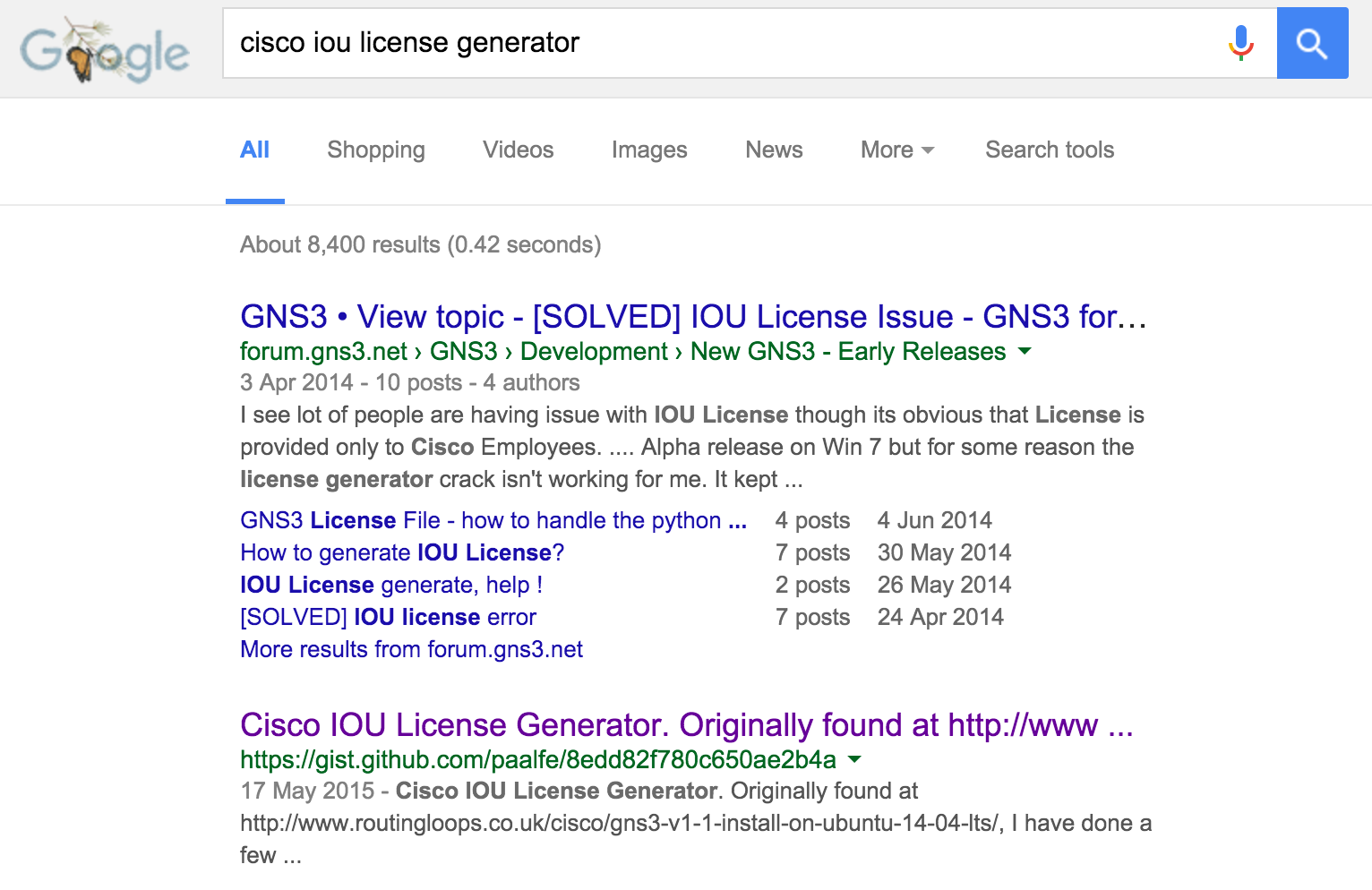Start voice search with microphone icon

click(1240, 43)
